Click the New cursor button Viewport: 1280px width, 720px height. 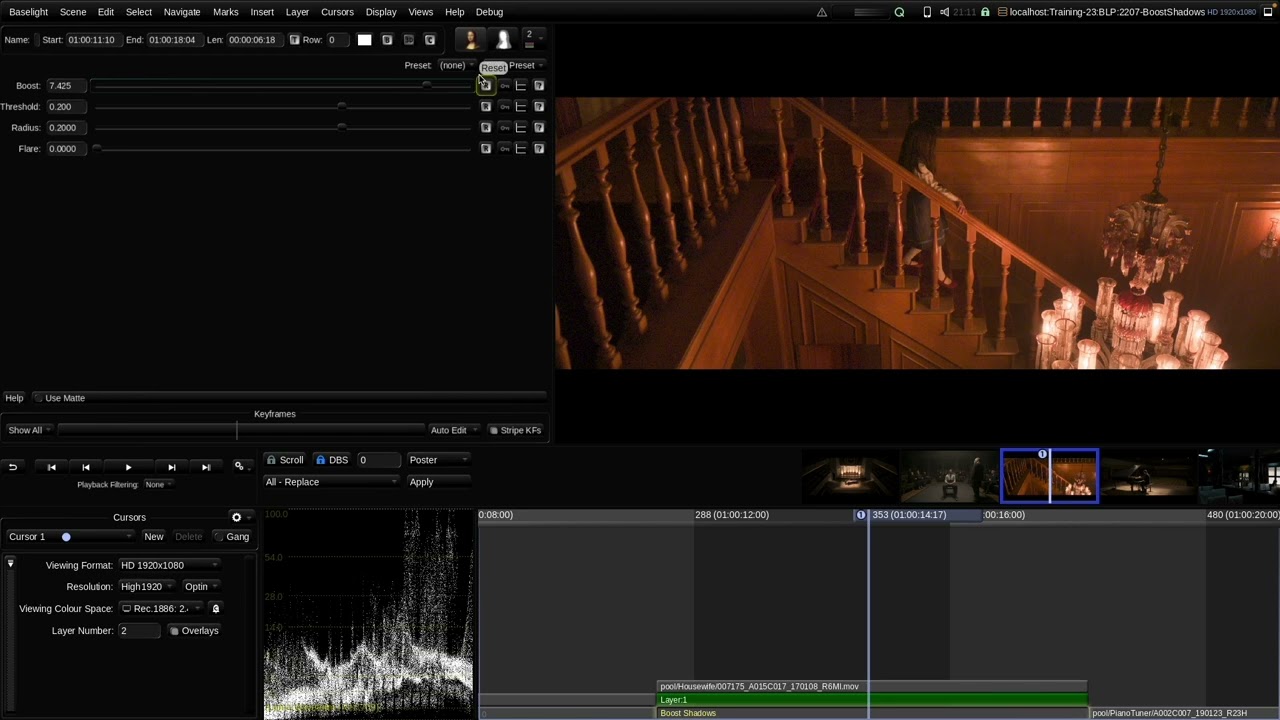pyautogui.click(x=153, y=537)
